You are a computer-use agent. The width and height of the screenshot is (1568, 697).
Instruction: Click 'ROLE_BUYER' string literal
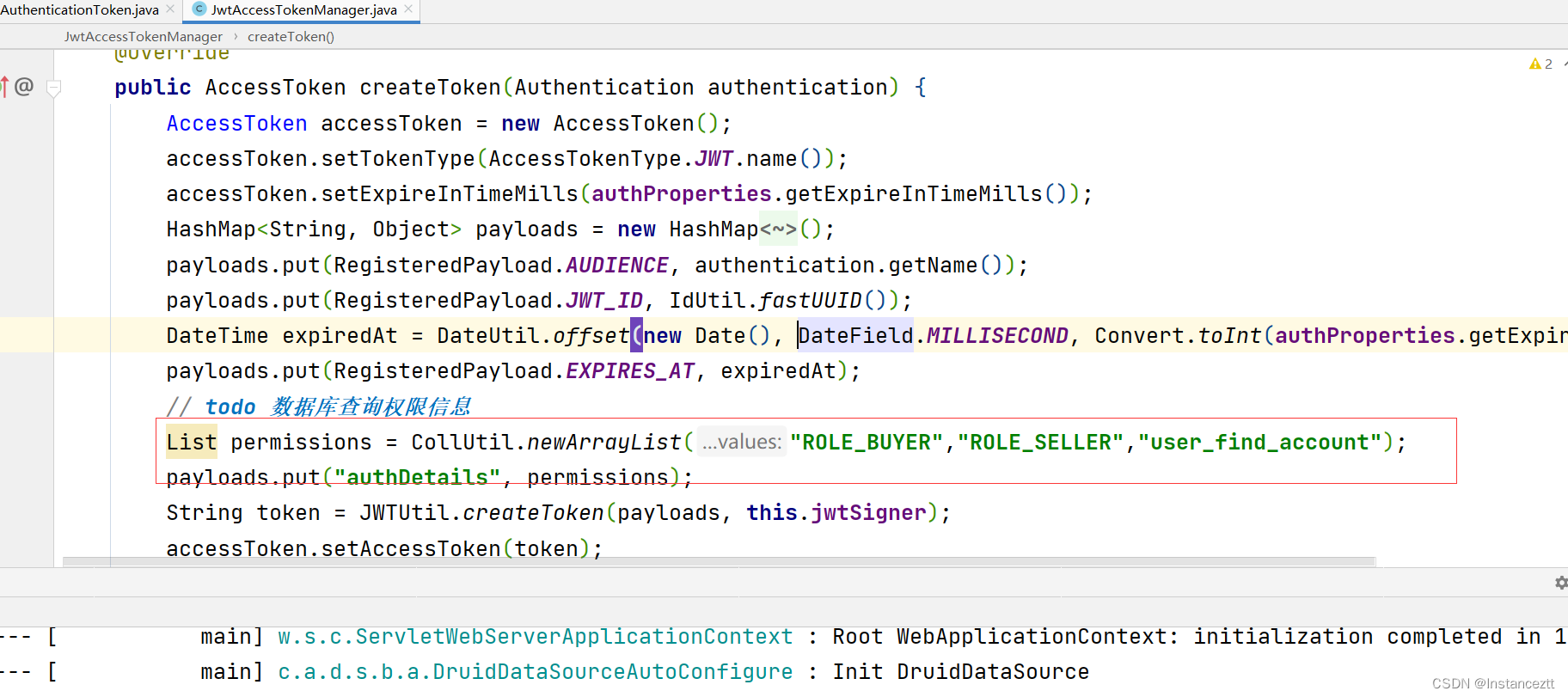(x=867, y=443)
